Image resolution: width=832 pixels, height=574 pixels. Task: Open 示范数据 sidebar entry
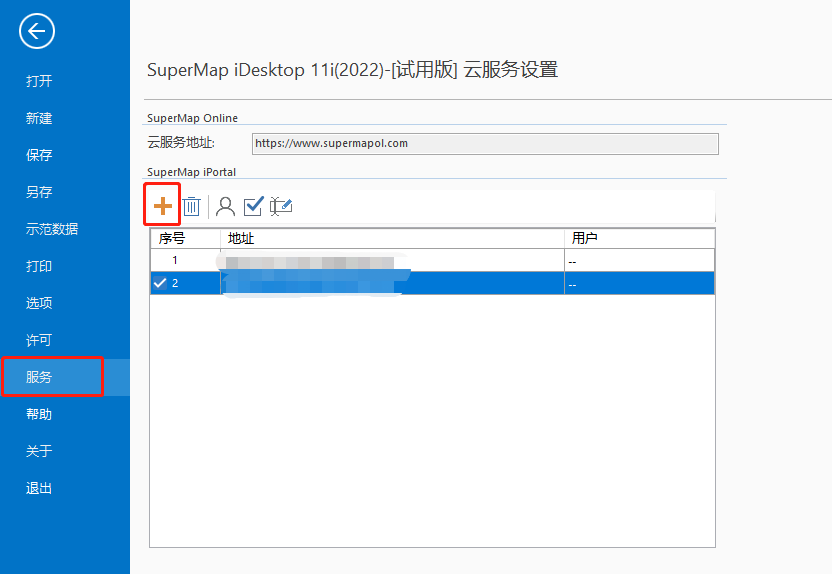(52, 229)
